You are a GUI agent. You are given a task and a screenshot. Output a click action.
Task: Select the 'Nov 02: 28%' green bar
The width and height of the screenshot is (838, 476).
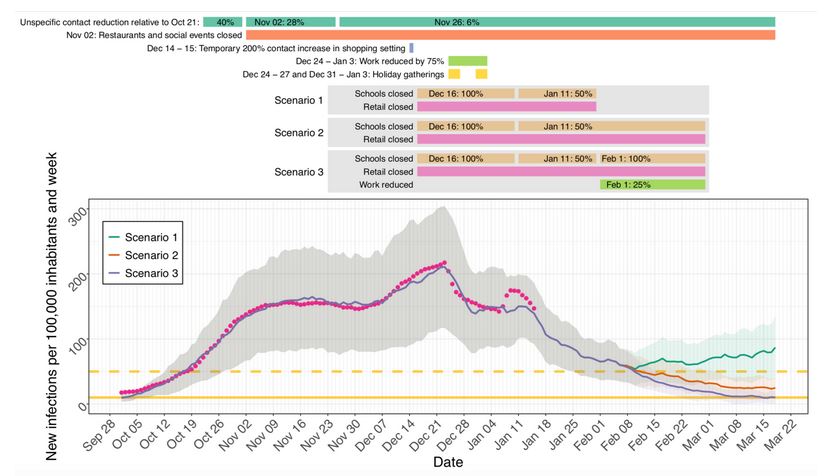click(290, 22)
